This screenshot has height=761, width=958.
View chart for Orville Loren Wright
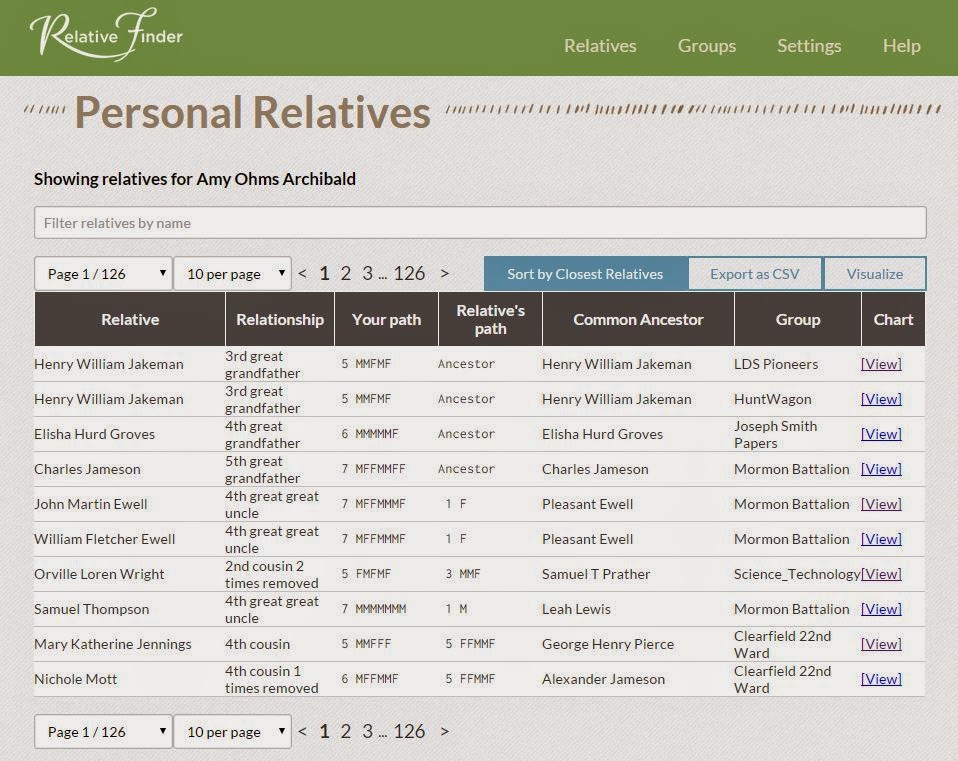click(x=880, y=574)
